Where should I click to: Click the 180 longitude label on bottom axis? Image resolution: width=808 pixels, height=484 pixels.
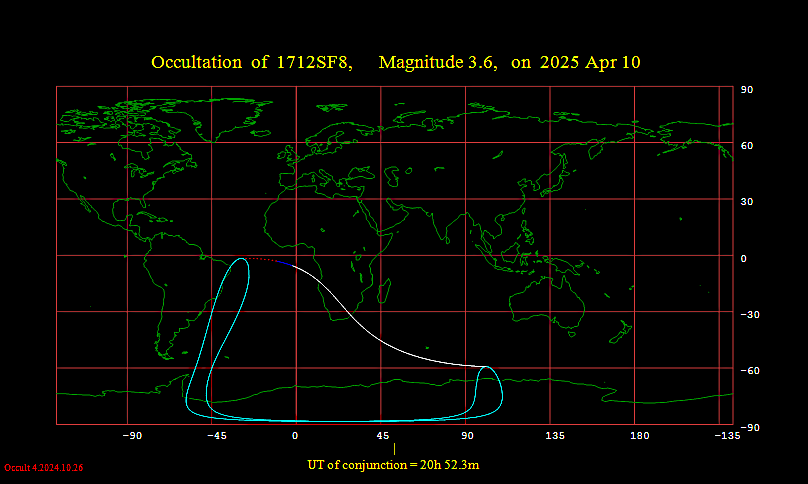[640, 436]
